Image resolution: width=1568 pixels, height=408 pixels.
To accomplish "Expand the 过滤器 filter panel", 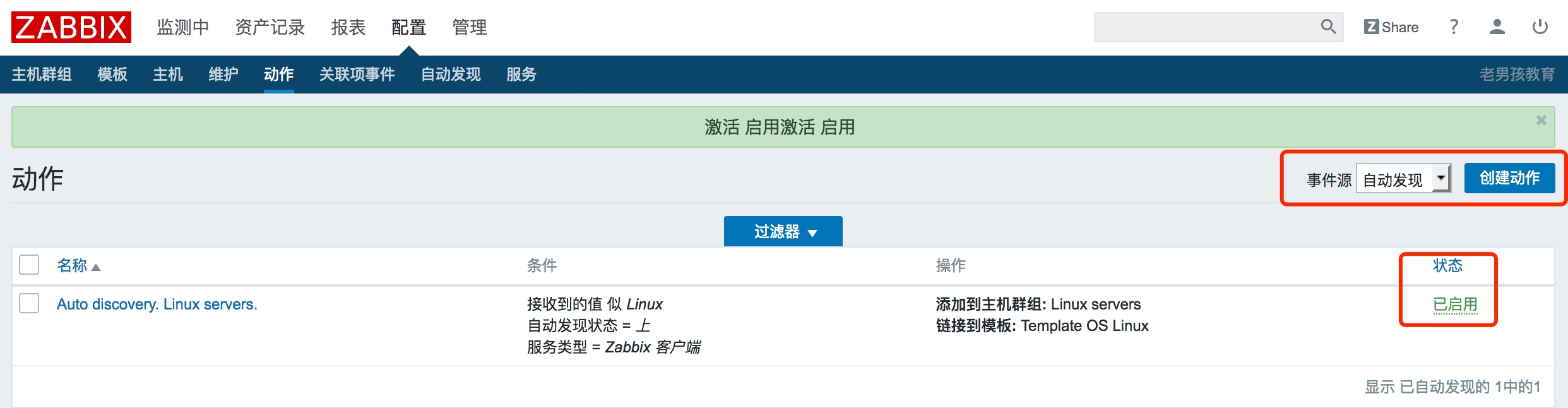I will [783, 231].
